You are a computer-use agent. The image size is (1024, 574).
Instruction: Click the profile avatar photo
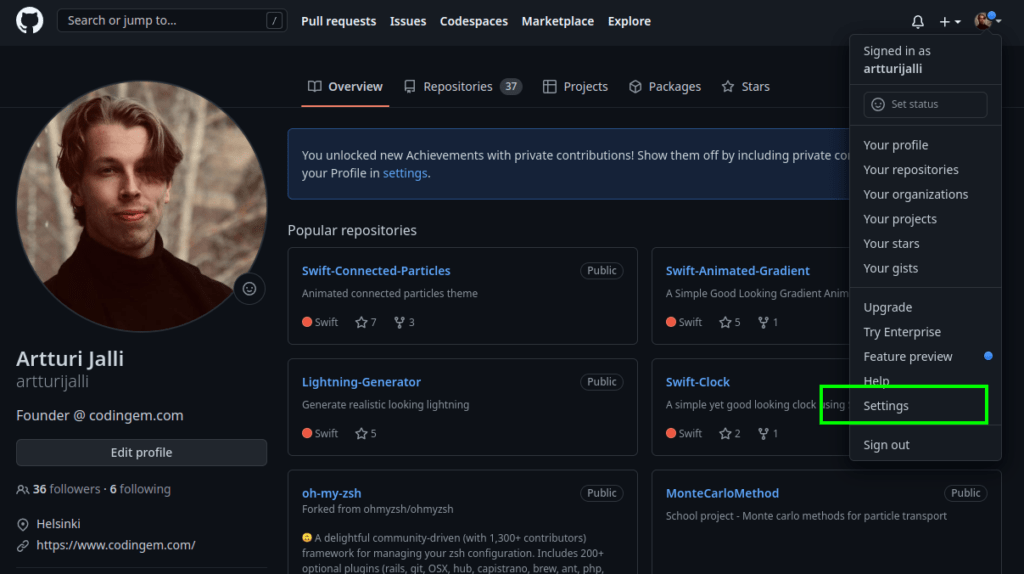point(142,206)
